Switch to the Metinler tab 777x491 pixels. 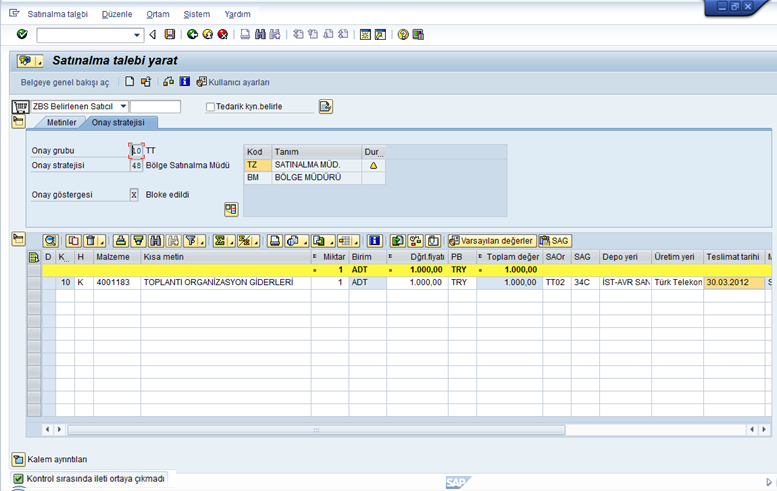tap(62, 122)
